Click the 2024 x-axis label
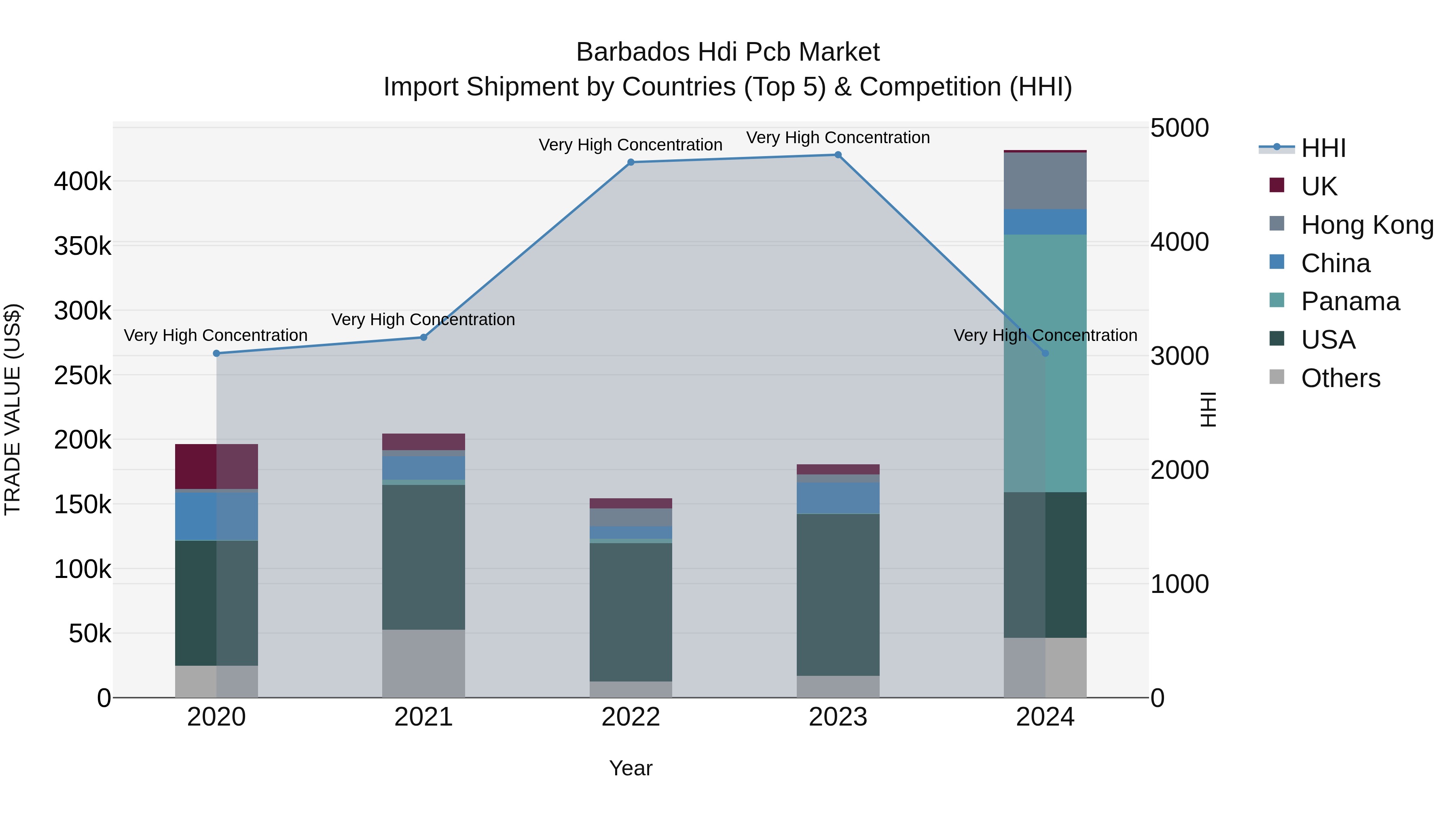1456x819 pixels. (1045, 717)
